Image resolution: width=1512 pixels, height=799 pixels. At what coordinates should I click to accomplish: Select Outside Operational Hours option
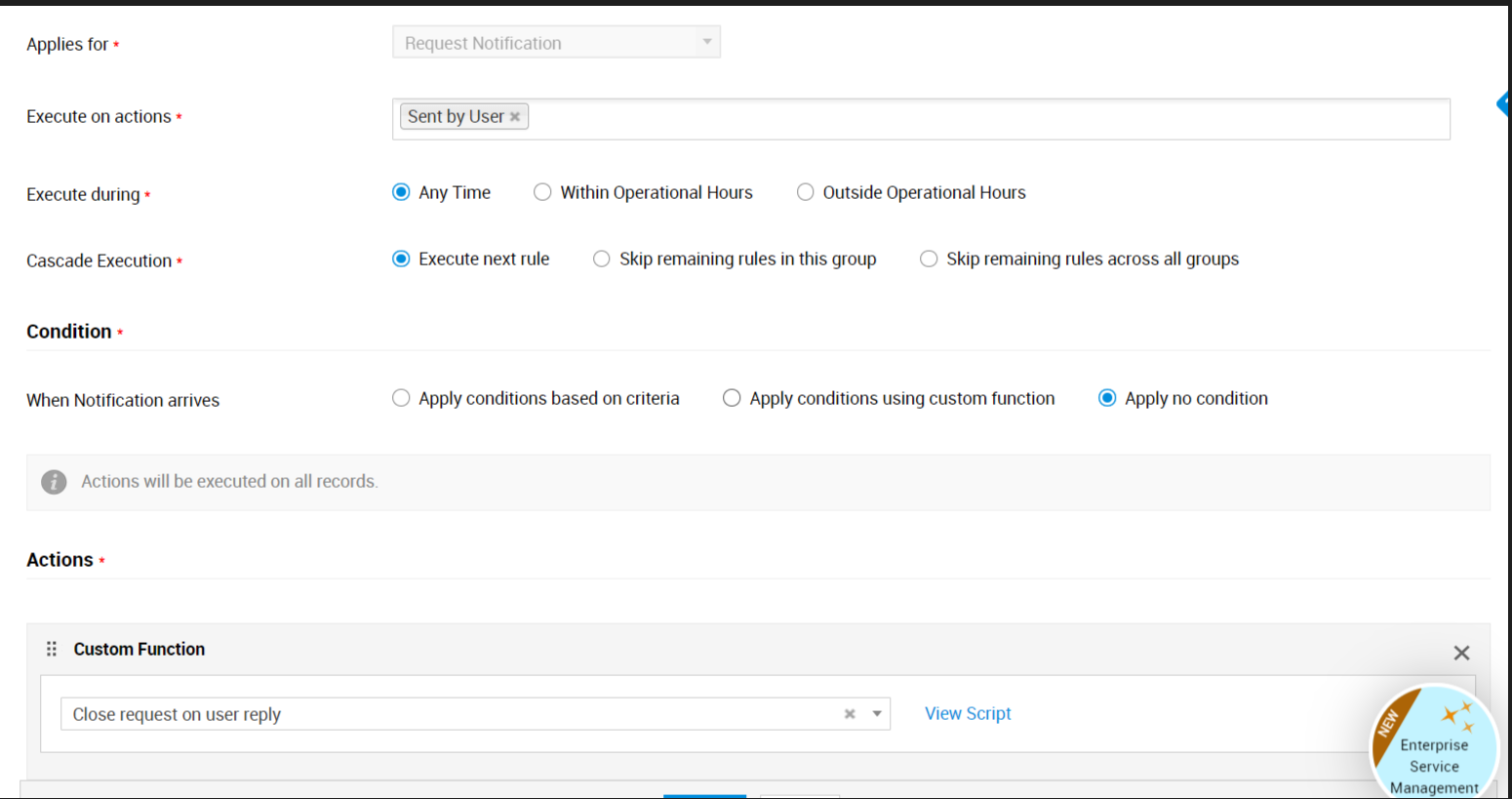(805, 192)
